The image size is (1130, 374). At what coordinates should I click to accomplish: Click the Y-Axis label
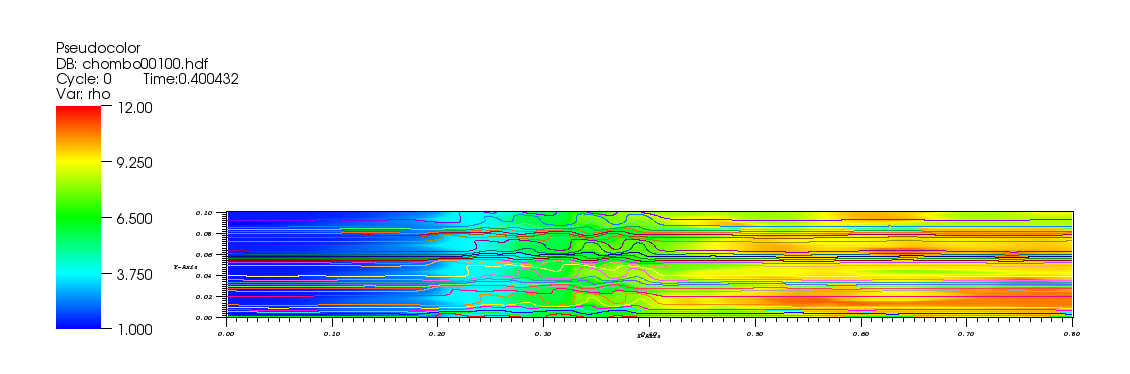coord(185,267)
